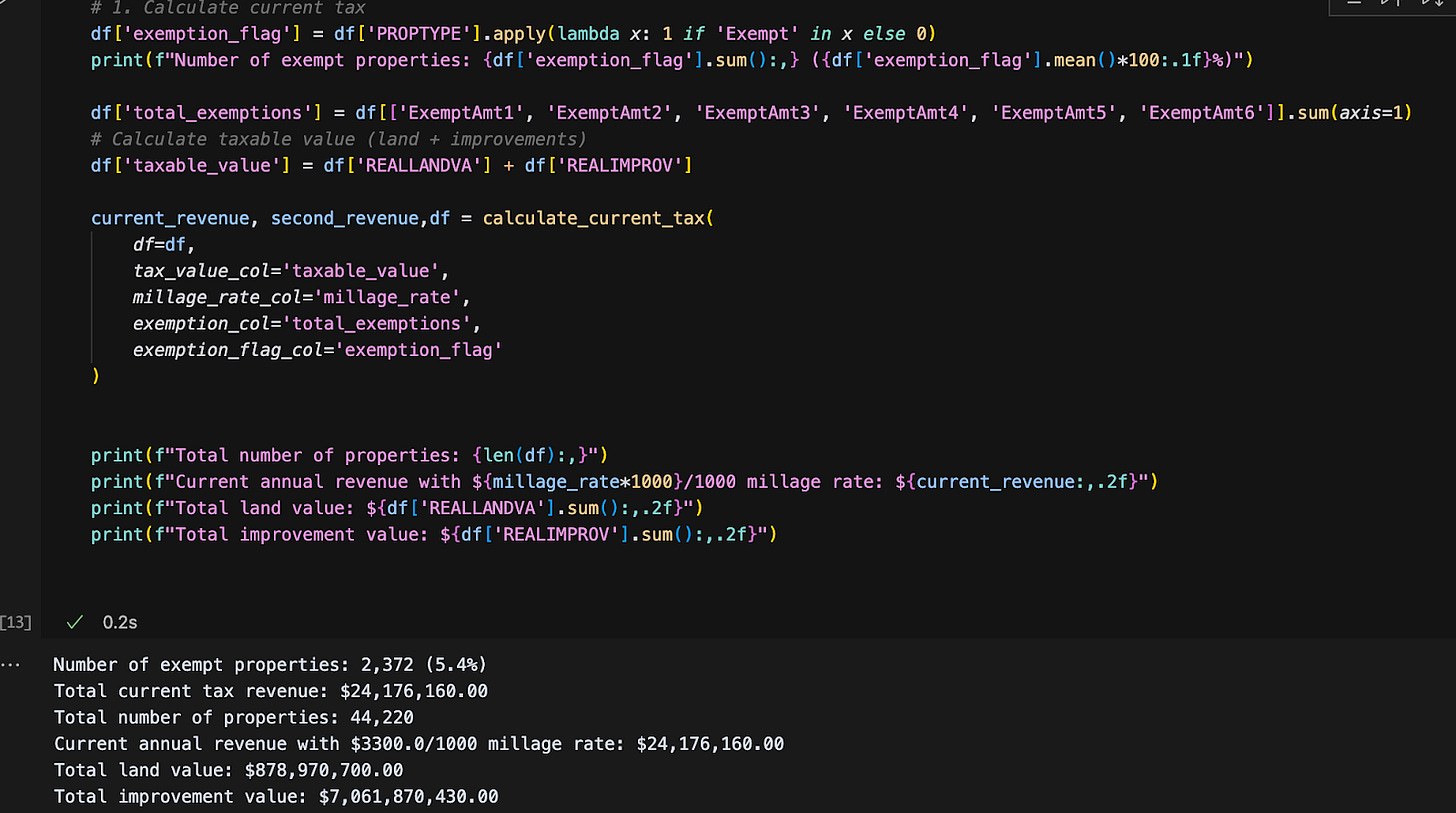The image size is (1456, 813).
Task: Click the line assigning df['taxable_value']
Action: 392,165
